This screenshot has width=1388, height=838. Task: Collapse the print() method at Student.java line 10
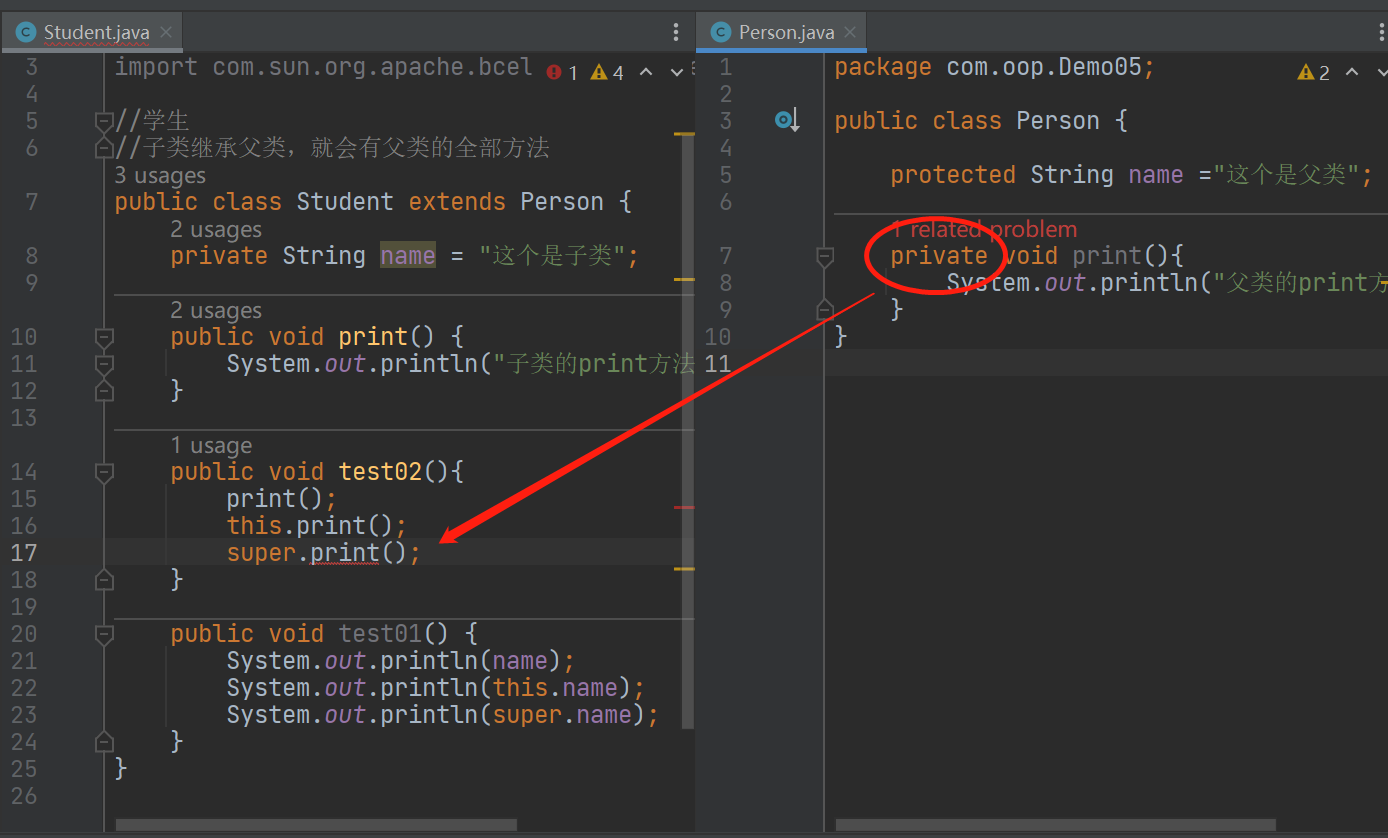point(104,337)
